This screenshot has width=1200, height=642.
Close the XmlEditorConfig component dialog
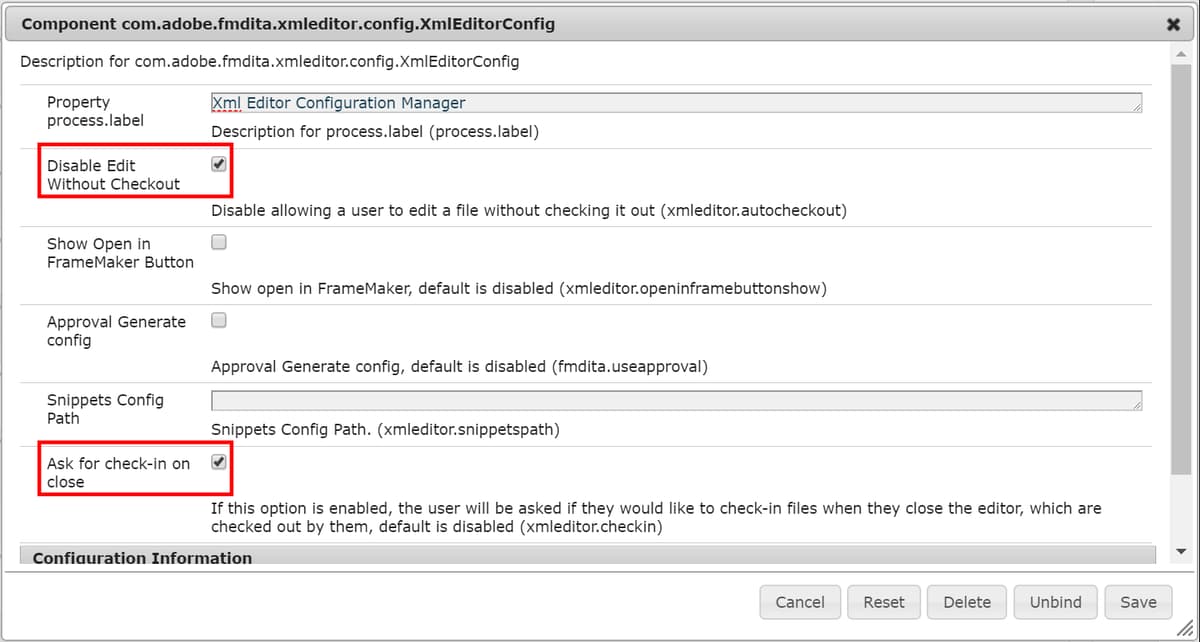[1173, 23]
